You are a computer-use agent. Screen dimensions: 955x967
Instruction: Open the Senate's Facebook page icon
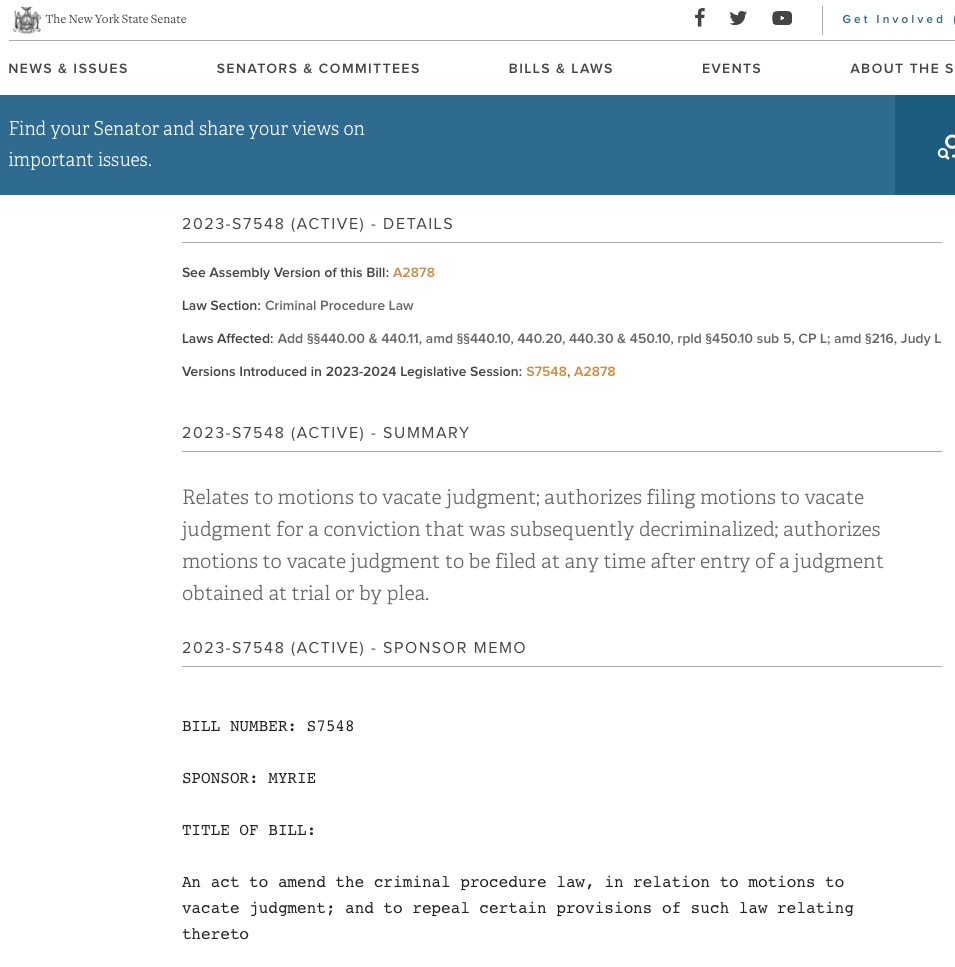click(x=700, y=18)
